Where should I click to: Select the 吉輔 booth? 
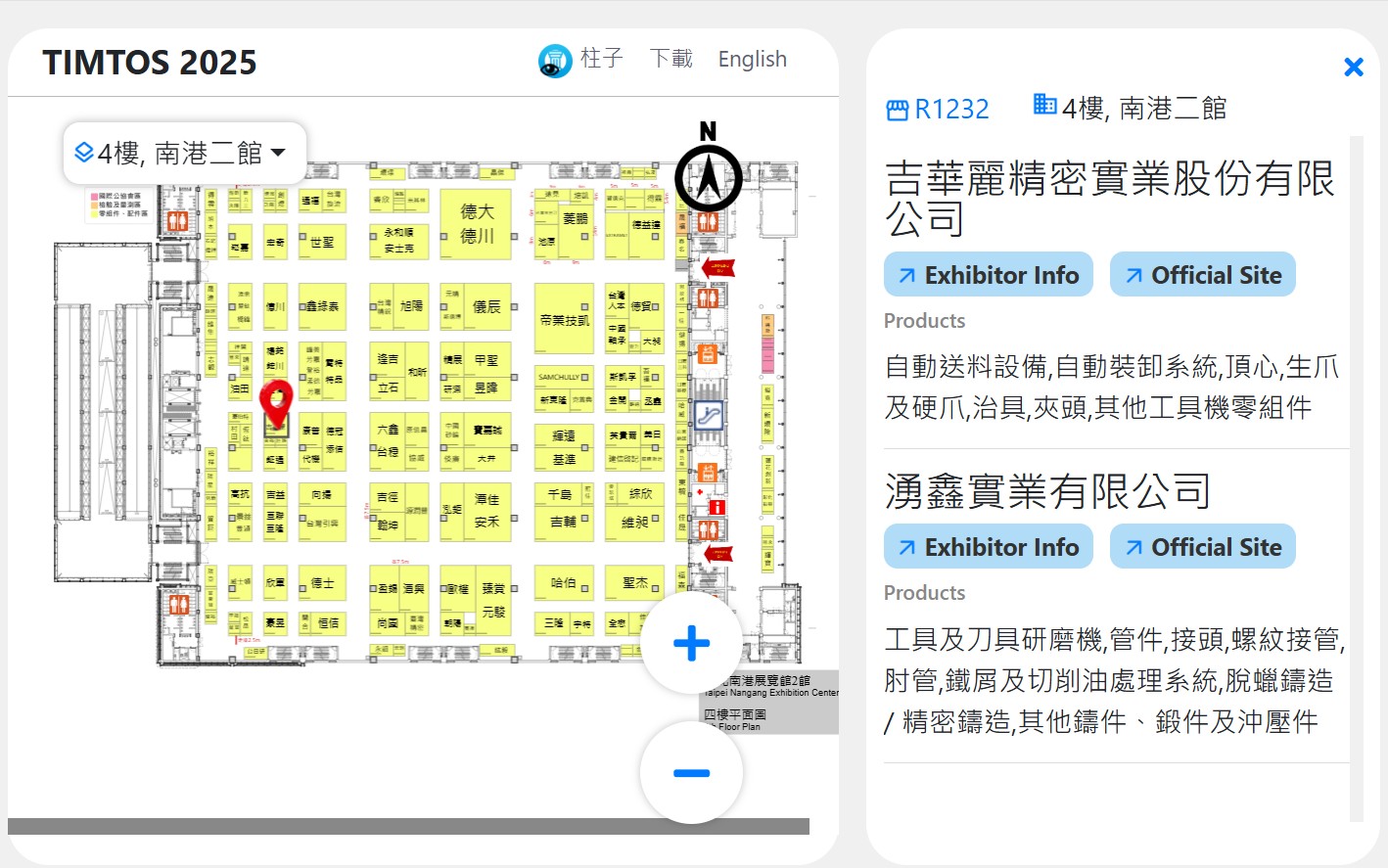tap(564, 523)
